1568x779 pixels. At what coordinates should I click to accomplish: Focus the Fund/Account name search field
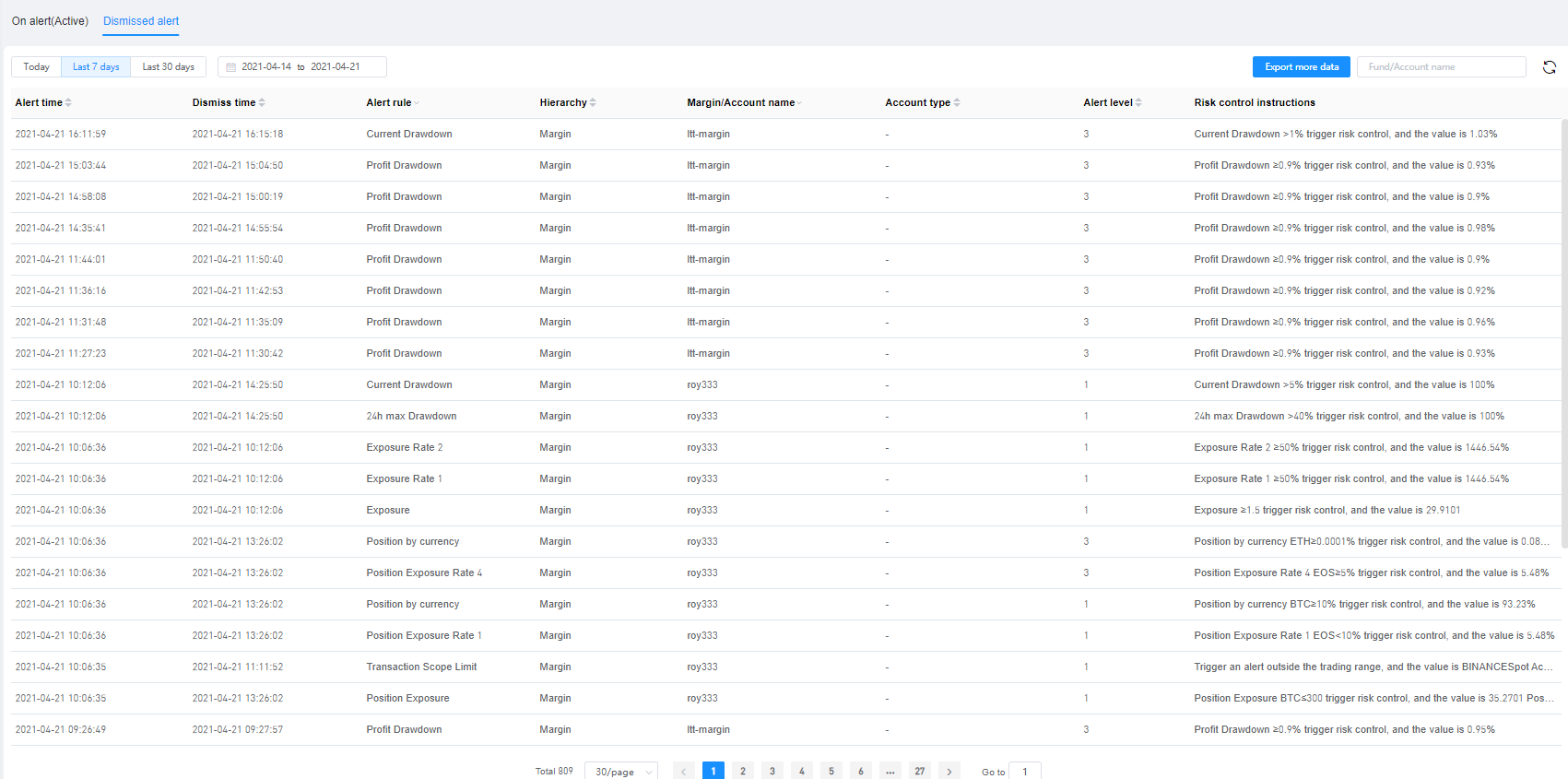pyautogui.click(x=1442, y=67)
